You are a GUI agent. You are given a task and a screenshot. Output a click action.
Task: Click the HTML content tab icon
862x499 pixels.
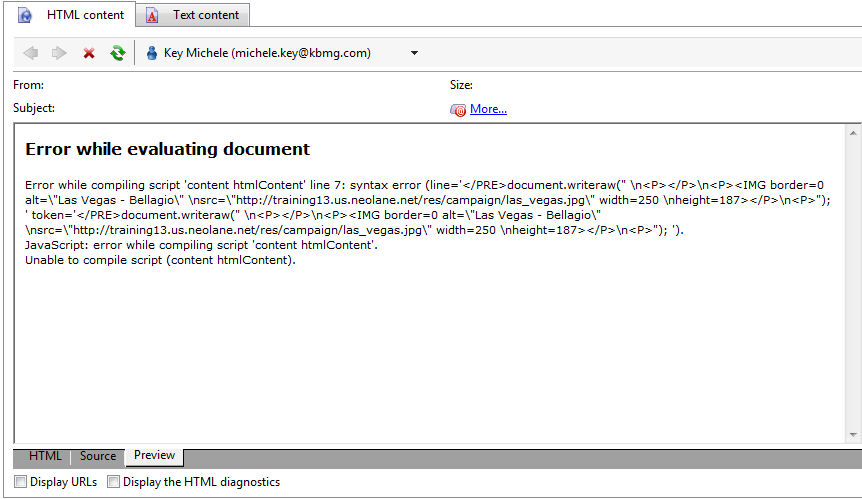[x=25, y=15]
